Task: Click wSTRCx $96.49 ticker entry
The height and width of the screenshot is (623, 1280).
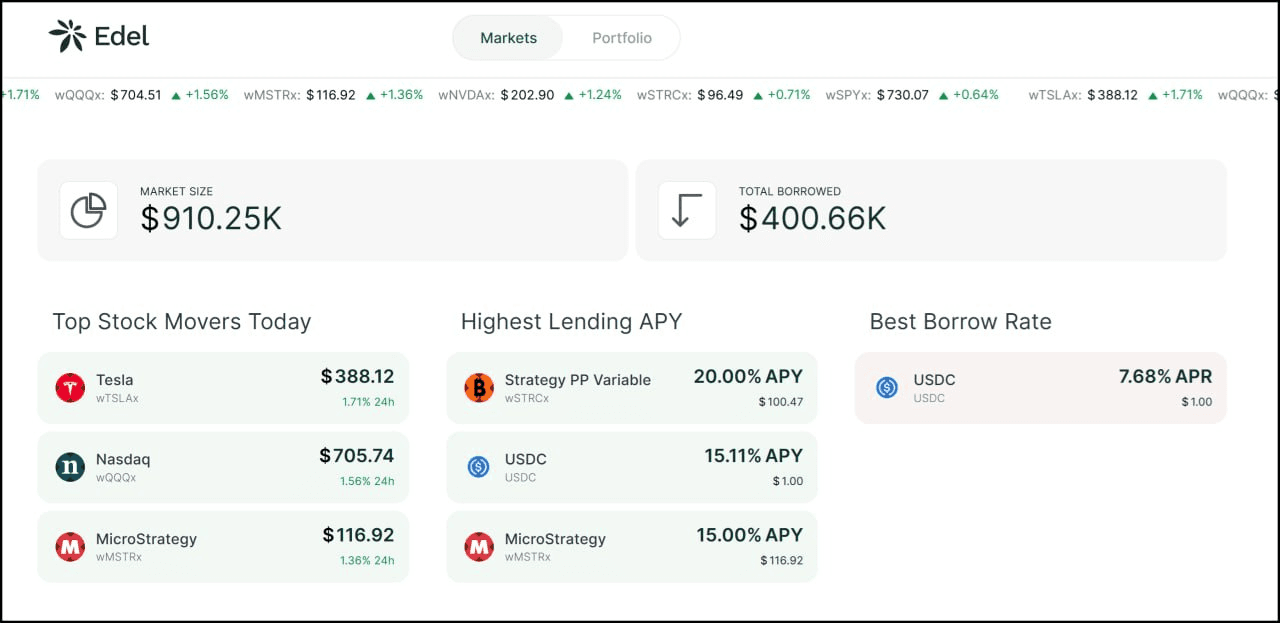Action: point(723,95)
